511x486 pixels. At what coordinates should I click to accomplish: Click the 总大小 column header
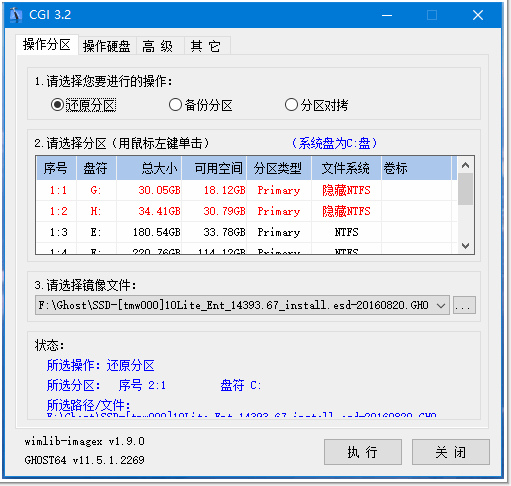coord(149,168)
